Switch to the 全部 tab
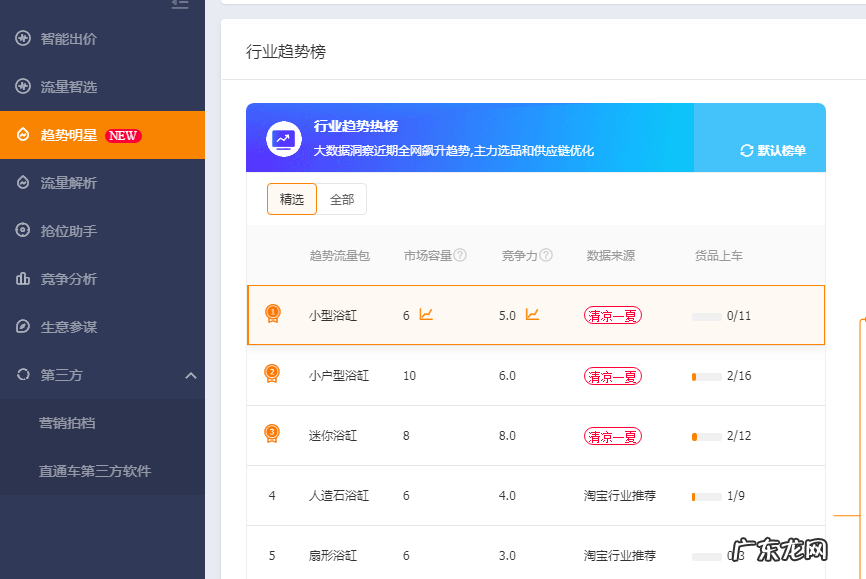Viewport: 866px width, 579px height. (345, 199)
